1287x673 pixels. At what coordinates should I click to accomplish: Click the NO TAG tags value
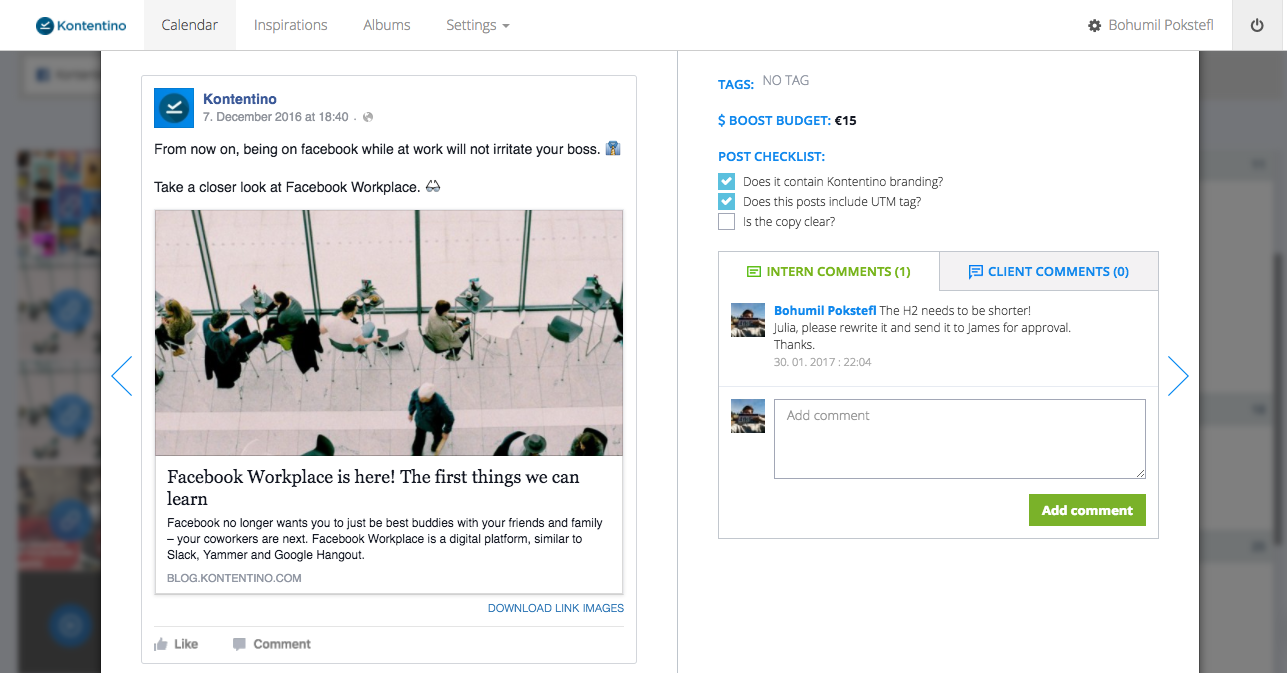point(786,80)
